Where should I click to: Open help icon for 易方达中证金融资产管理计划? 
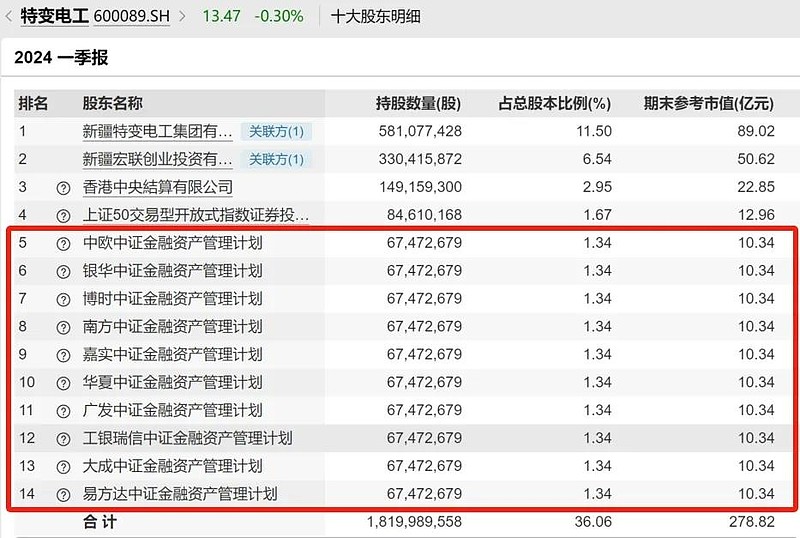coord(63,495)
